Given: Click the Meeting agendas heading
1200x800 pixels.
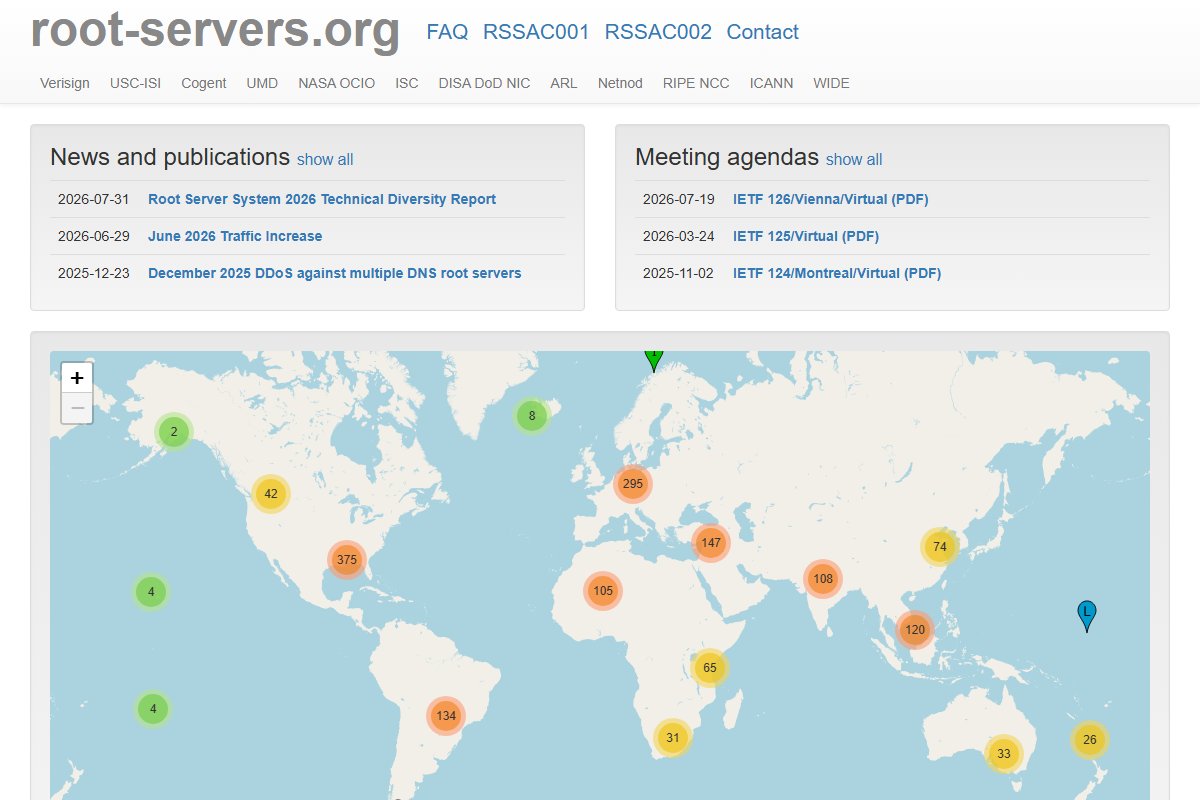Looking at the screenshot, I should pyautogui.click(x=727, y=157).
